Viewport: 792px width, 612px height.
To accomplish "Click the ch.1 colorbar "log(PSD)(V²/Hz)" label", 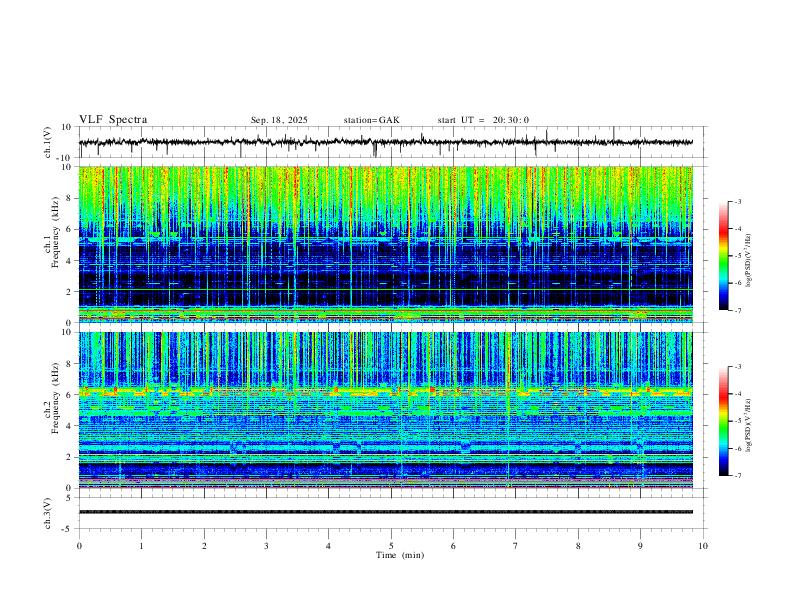I will (749, 261).
